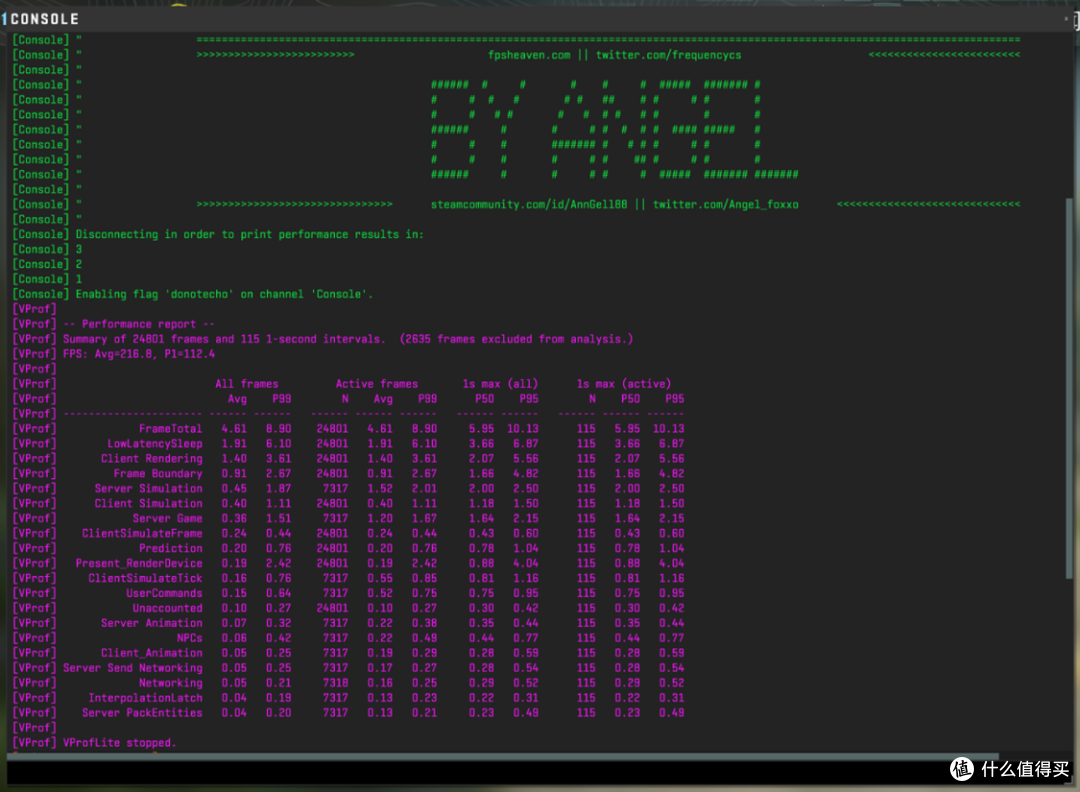Click FrameTotal's All frames Avg value 4.61
1080x792 pixels.
point(234,428)
